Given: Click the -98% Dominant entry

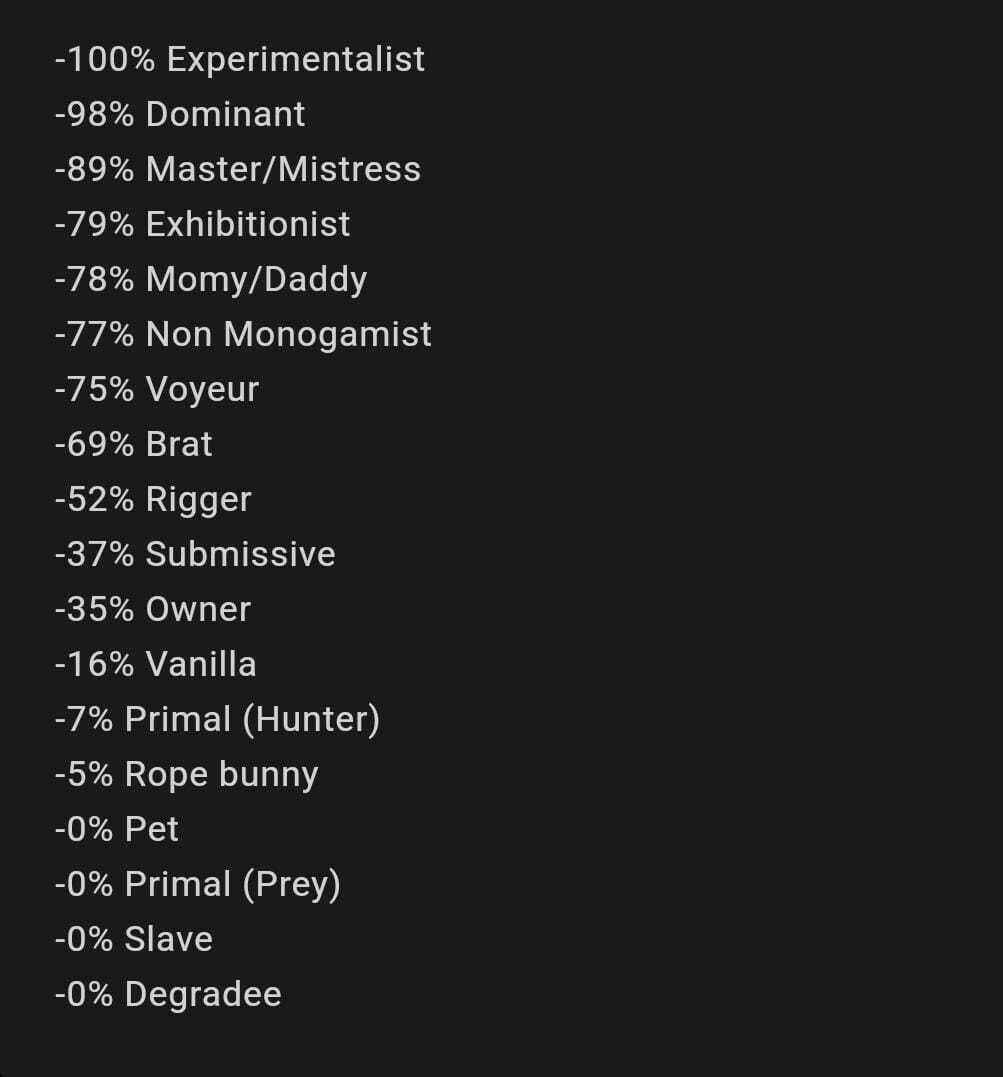Looking at the screenshot, I should coord(180,114).
